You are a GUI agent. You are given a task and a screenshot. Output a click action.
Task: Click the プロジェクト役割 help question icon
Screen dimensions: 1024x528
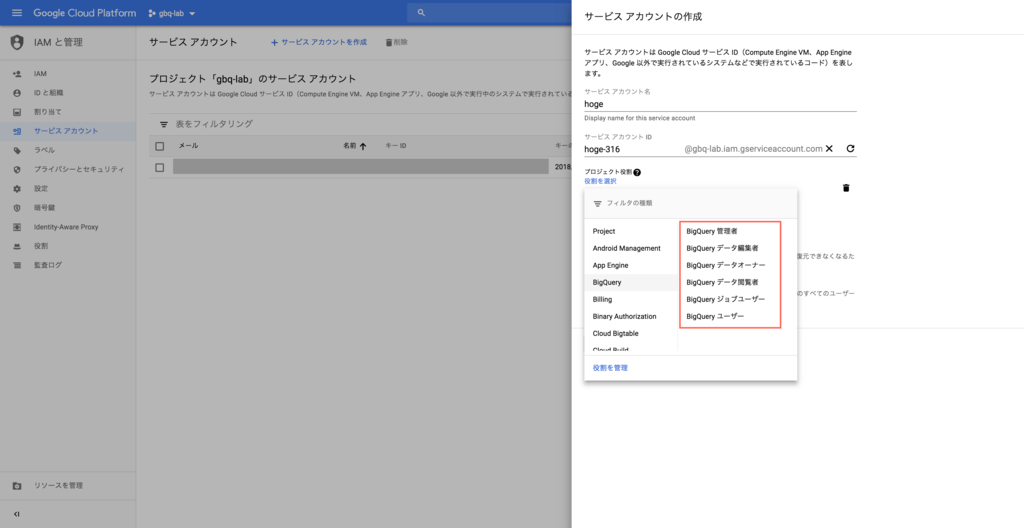click(x=637, y=173)
